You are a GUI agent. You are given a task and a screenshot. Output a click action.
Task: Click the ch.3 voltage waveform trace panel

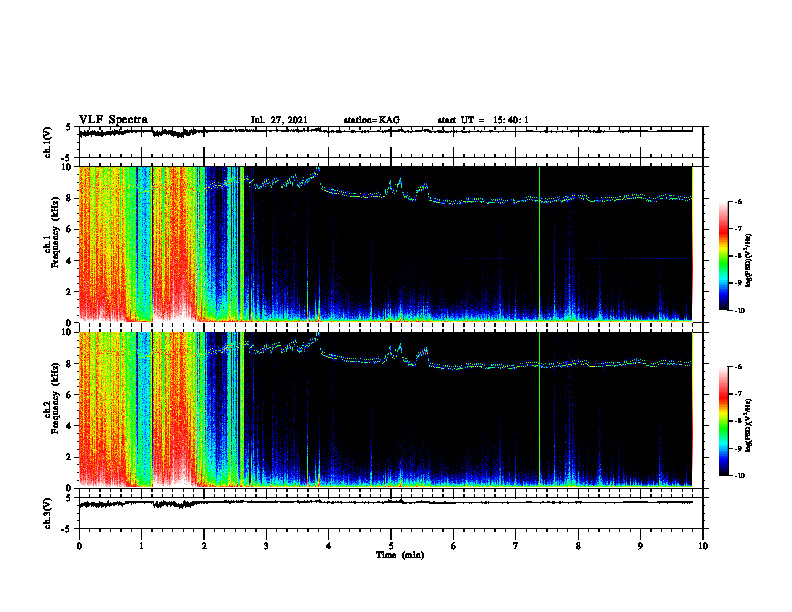[x=391, y=513]
